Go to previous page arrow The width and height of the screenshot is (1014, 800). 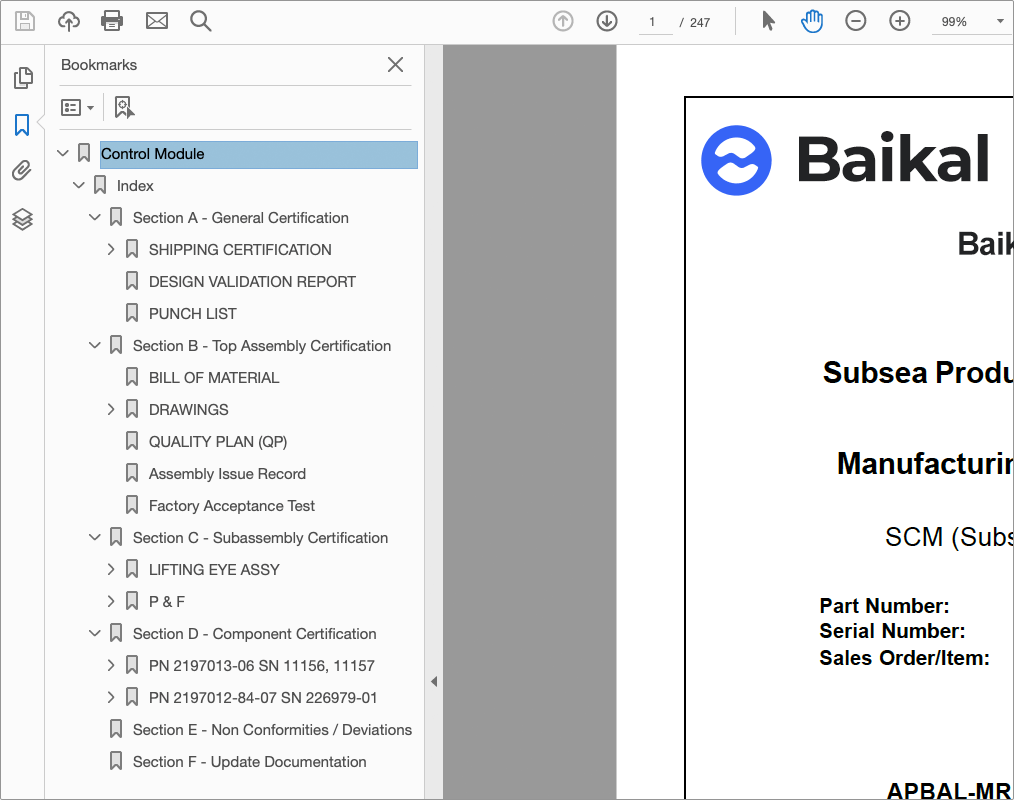click(x=563, y=21)
